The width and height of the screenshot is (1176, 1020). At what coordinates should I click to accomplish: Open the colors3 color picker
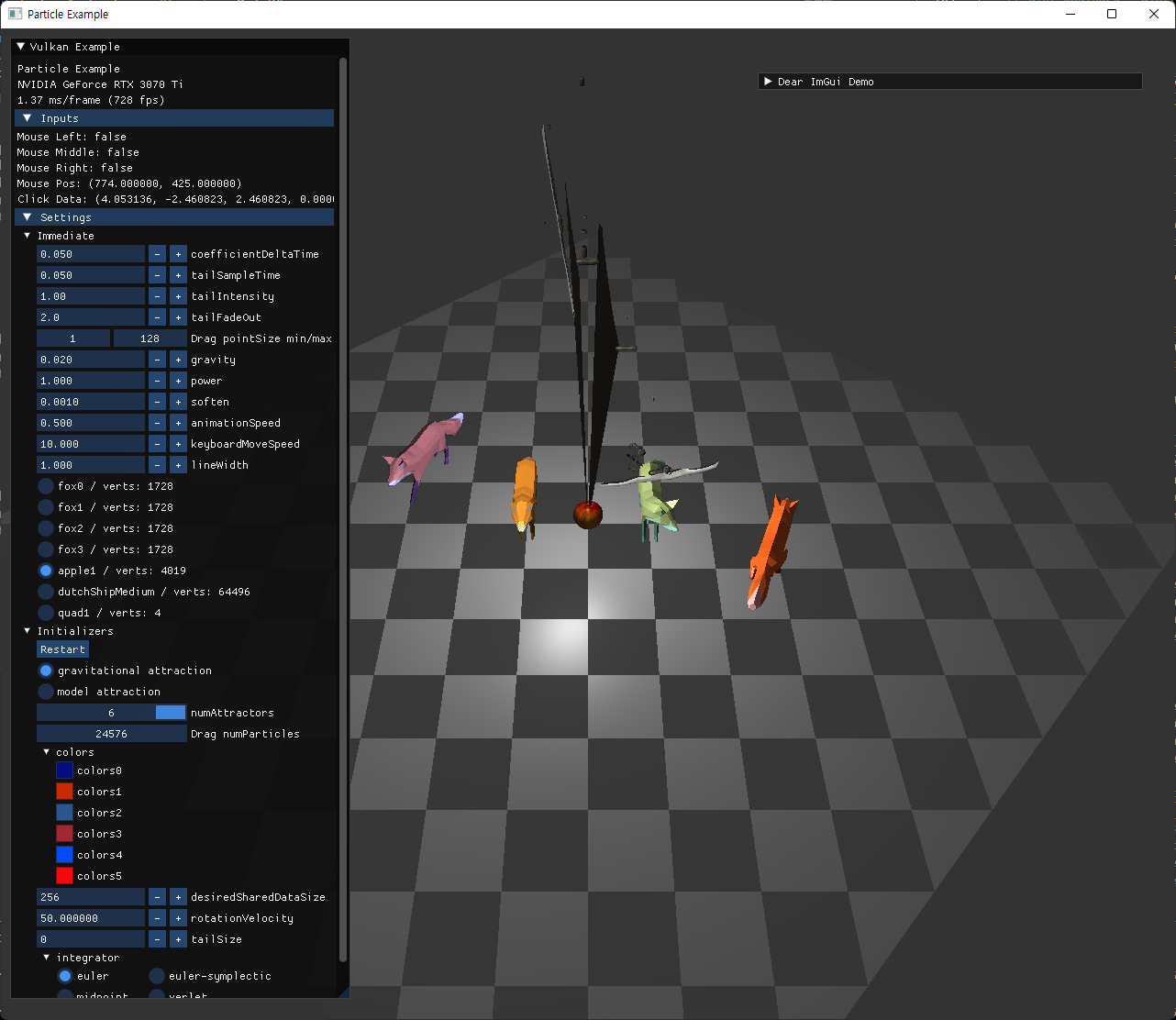pos(64,834)
